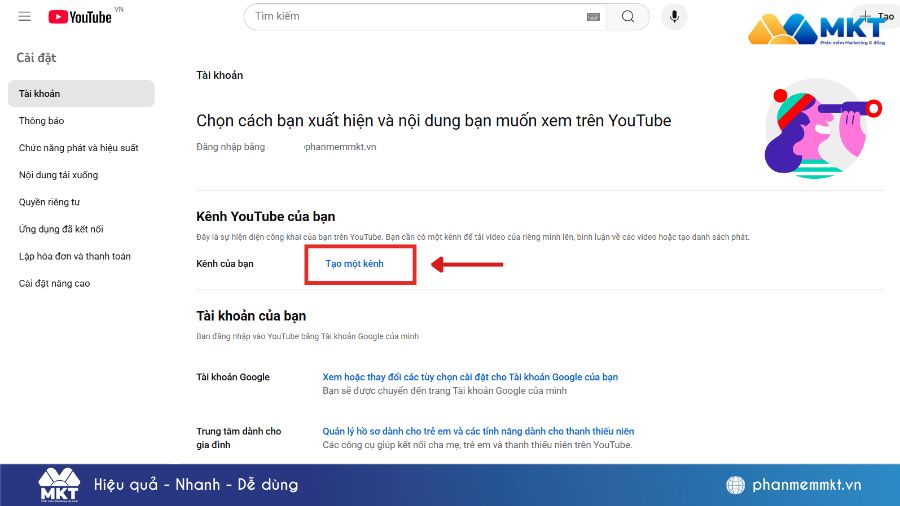Click the YouTube logo
The width and height of the screenshot is (900, 506).
(x=80, y=17)
